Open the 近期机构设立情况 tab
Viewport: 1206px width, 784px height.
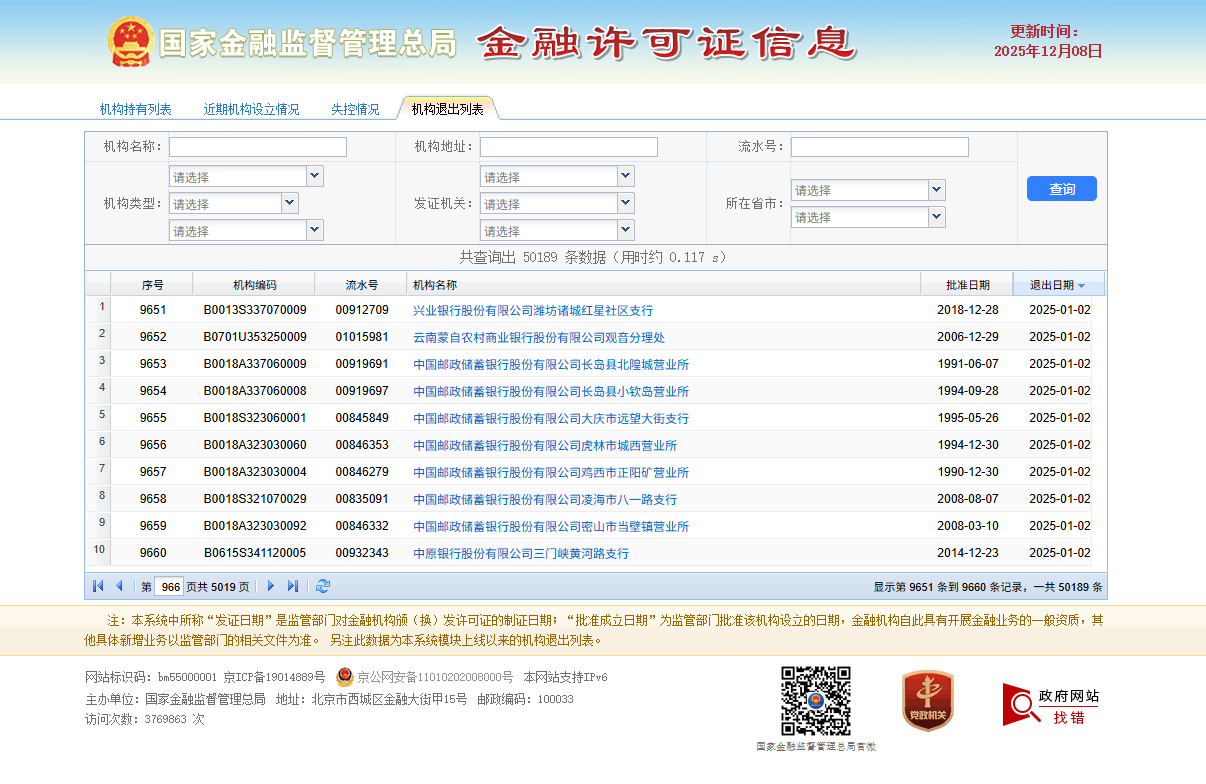(x=251, y=109)
